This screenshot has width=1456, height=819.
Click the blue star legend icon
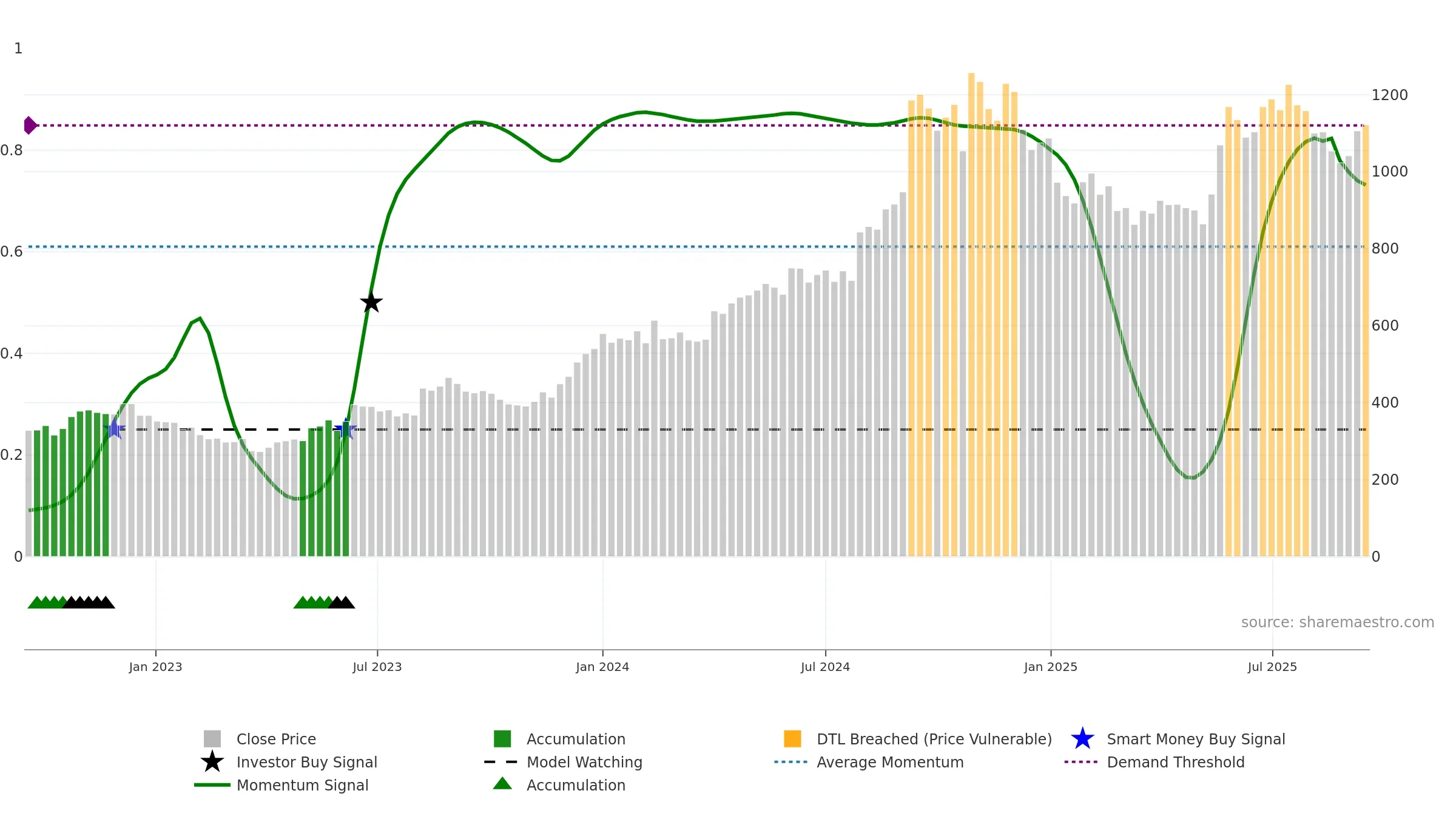click(1082, 739)
